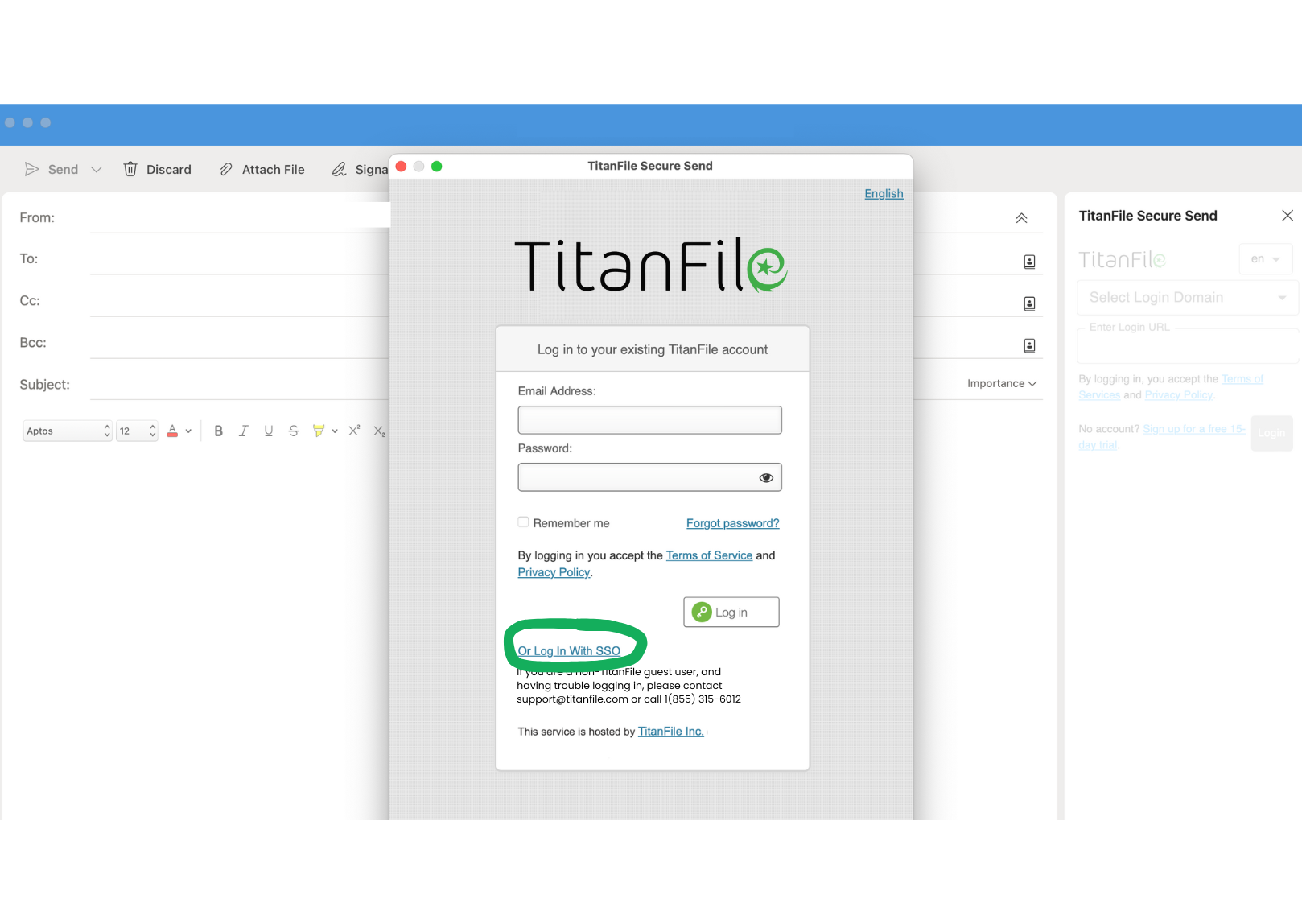The image size is (1302, 924).
Task: Click the Discard button label
Action: tap(169, 170)
